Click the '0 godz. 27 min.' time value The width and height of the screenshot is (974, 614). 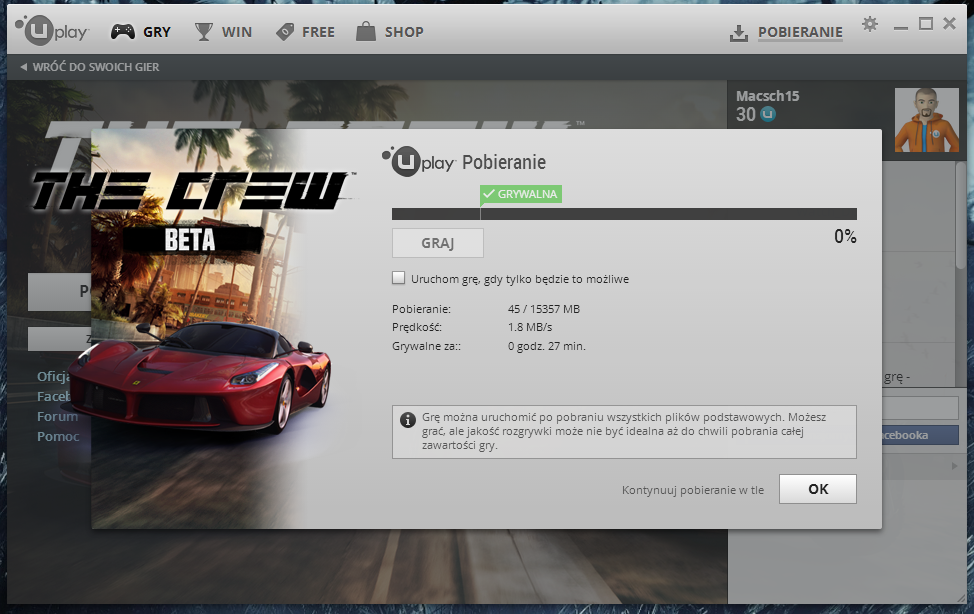pyautogui.click(x=547, y=346)
